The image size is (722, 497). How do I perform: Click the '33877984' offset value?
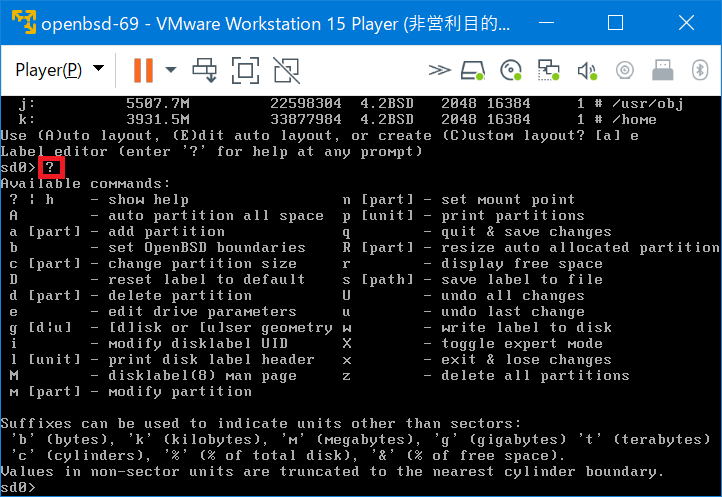coord(306,120)
